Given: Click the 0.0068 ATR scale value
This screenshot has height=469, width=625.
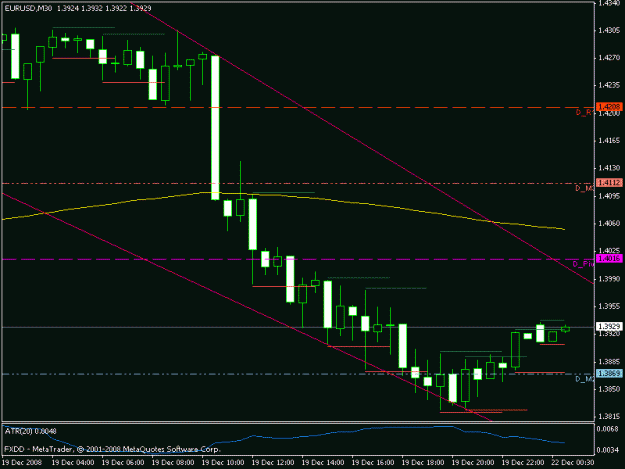Looking at the screenshot, I should coord(608,429).
